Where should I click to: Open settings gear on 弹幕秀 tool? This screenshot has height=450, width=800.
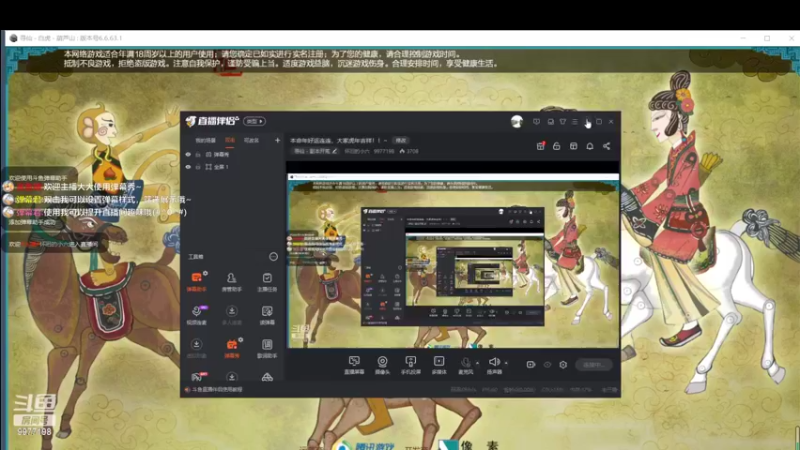240,340
